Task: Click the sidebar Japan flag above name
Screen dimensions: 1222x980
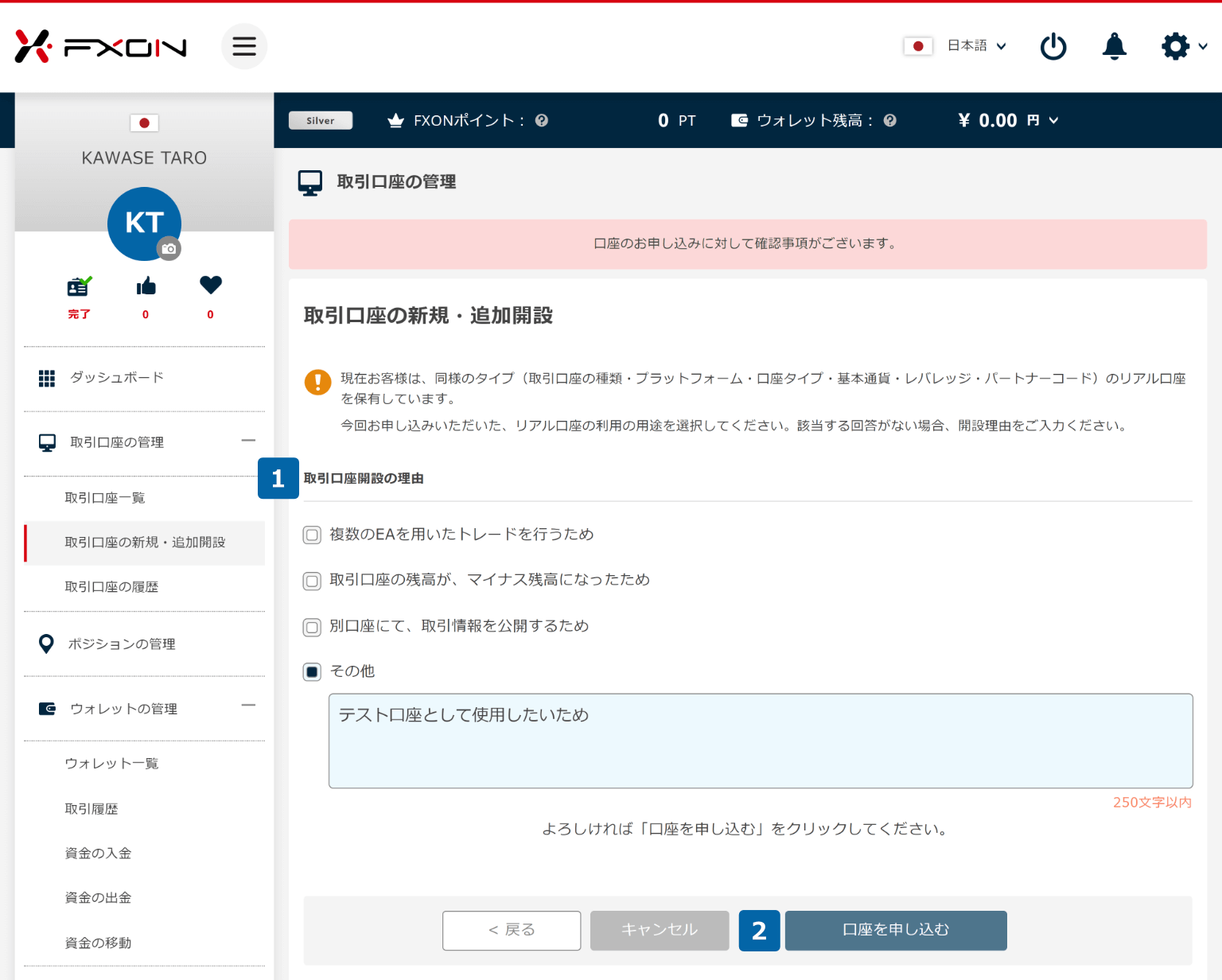Action: [x=144, y=122]
